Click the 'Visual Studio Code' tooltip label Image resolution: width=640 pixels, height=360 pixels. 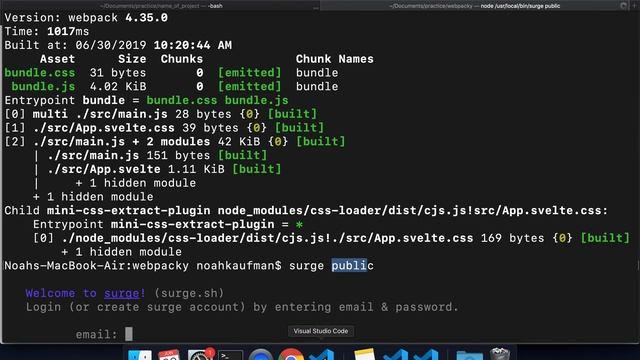(x=321, y=331)
